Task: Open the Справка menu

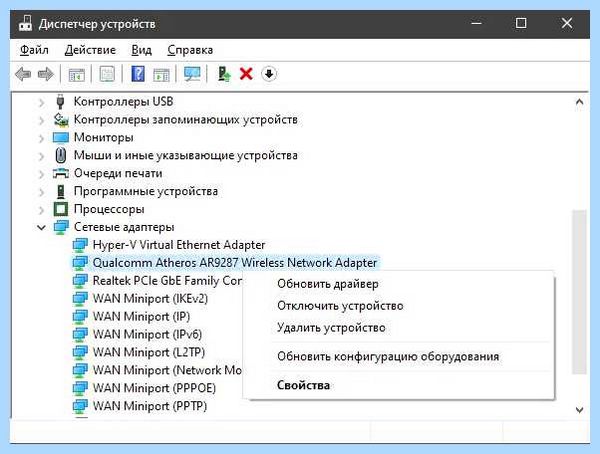Action: (x=190, y=50)
